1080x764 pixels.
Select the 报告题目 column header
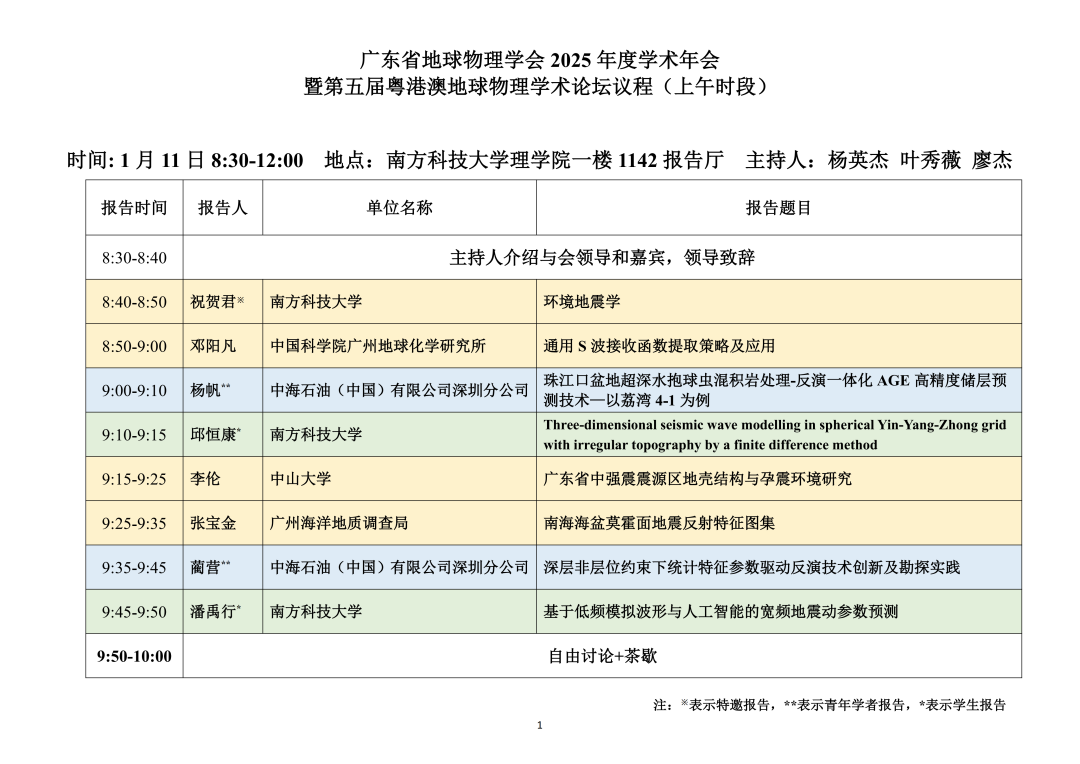tap(778, 208)
